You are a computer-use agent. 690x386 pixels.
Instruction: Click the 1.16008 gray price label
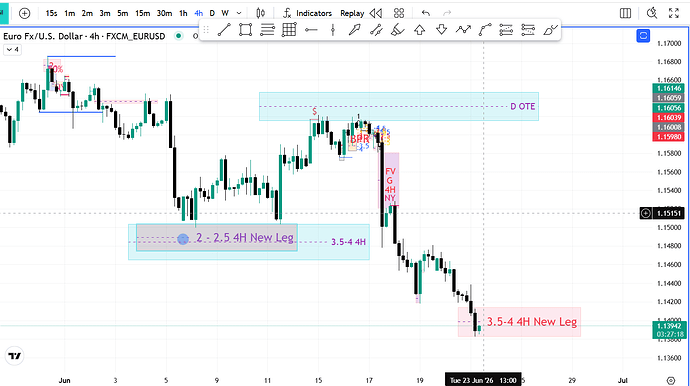(668, 127)
